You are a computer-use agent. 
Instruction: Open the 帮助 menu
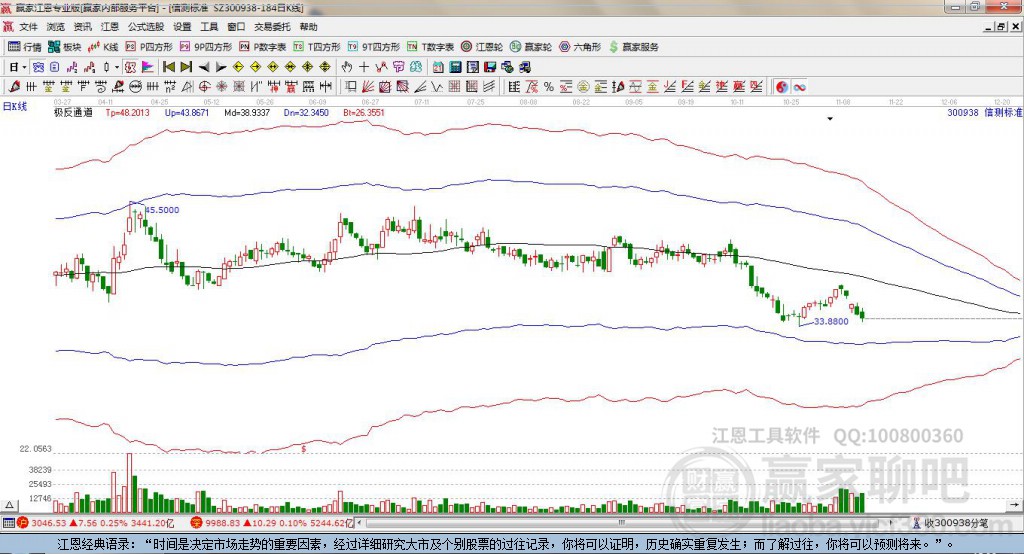pos(308,27)
